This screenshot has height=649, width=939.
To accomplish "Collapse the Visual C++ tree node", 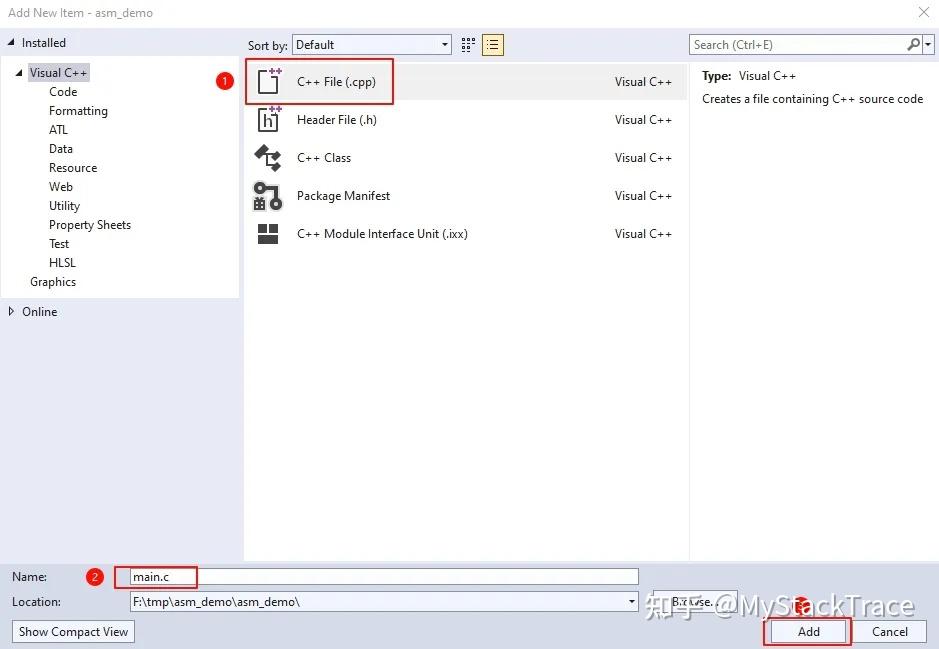I will (19, 72).
